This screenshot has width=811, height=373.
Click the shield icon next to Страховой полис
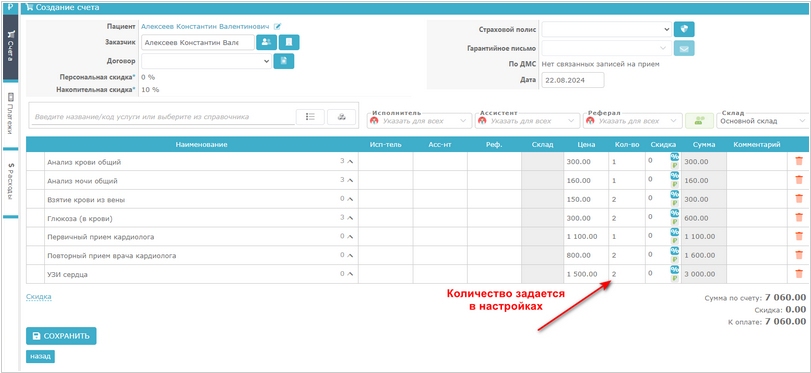[684, 29]
